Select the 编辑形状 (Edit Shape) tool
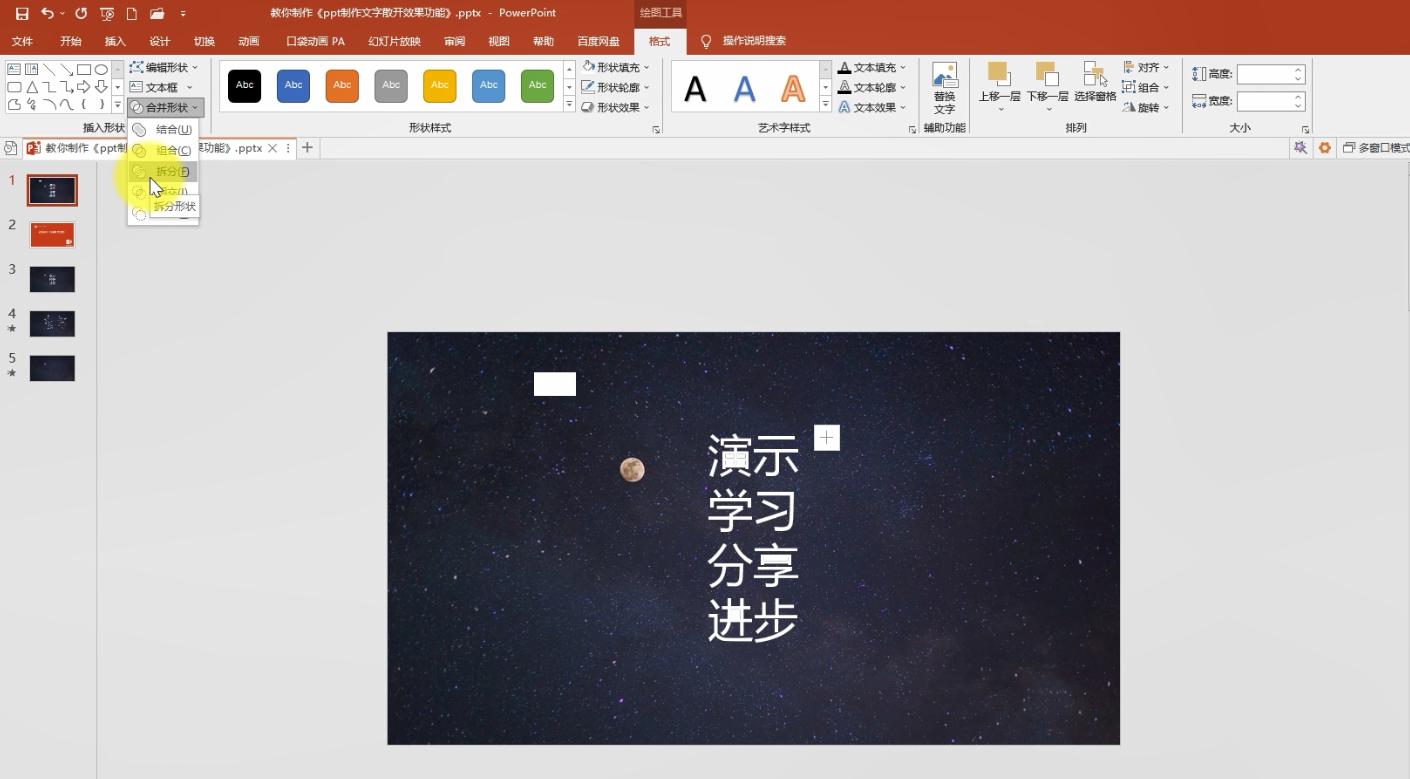Image resolution: width=1410 pixels, height=779 pixels. tap(163, 68)
